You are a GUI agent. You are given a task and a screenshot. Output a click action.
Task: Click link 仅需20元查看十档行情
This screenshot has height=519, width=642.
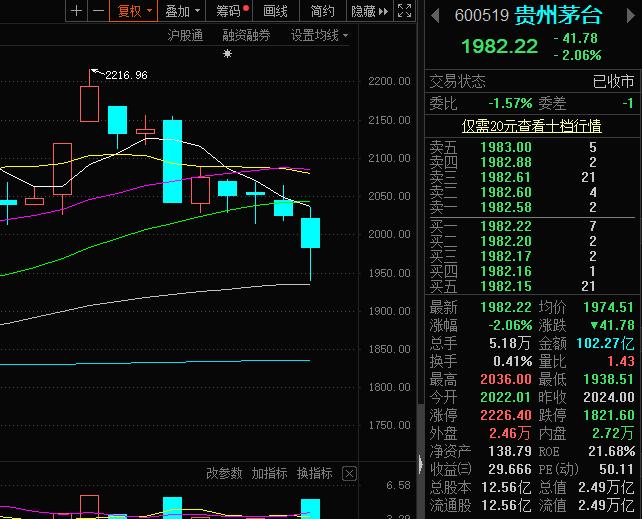coord(531,126)
